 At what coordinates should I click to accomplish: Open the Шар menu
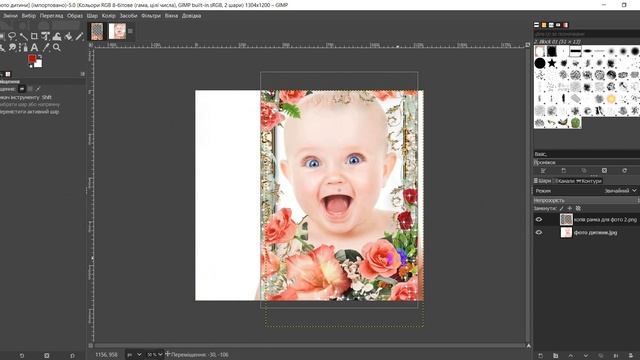tap(92, 16)
